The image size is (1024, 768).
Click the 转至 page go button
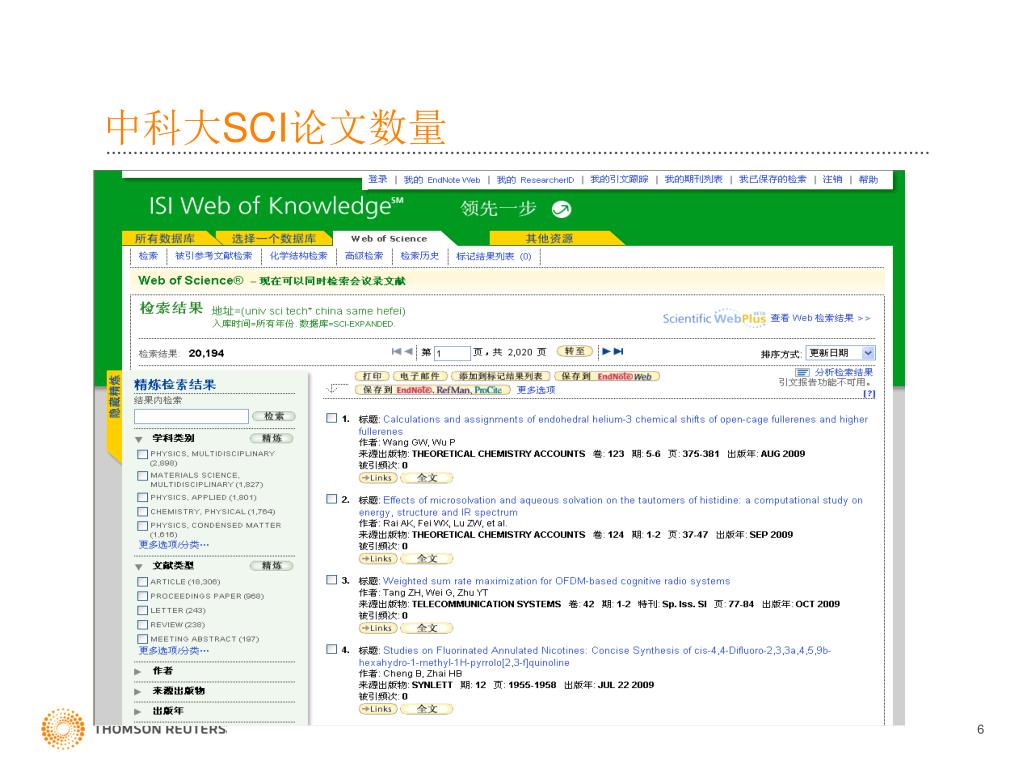coord(575,351)
